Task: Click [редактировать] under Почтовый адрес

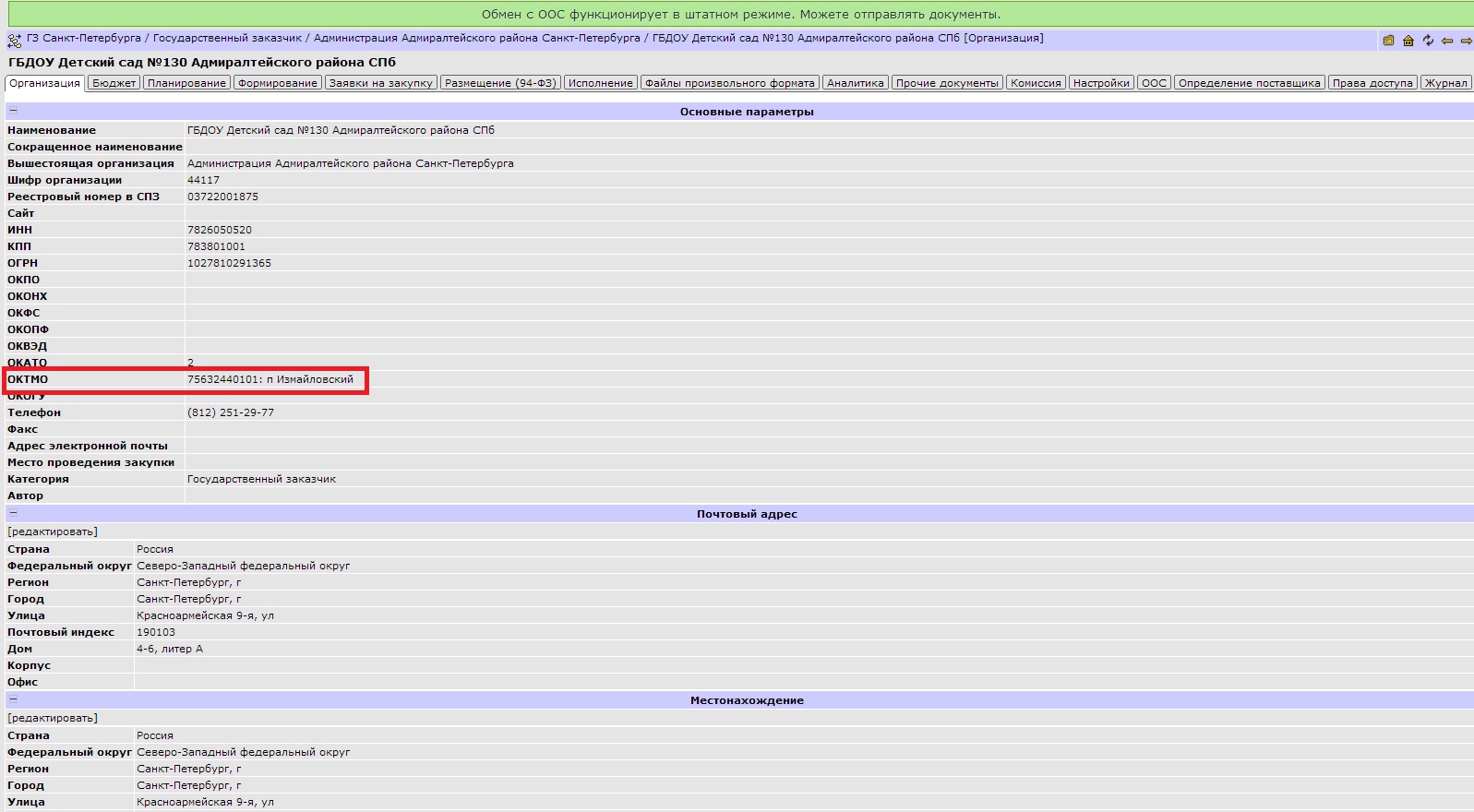Action: [53, 531]
